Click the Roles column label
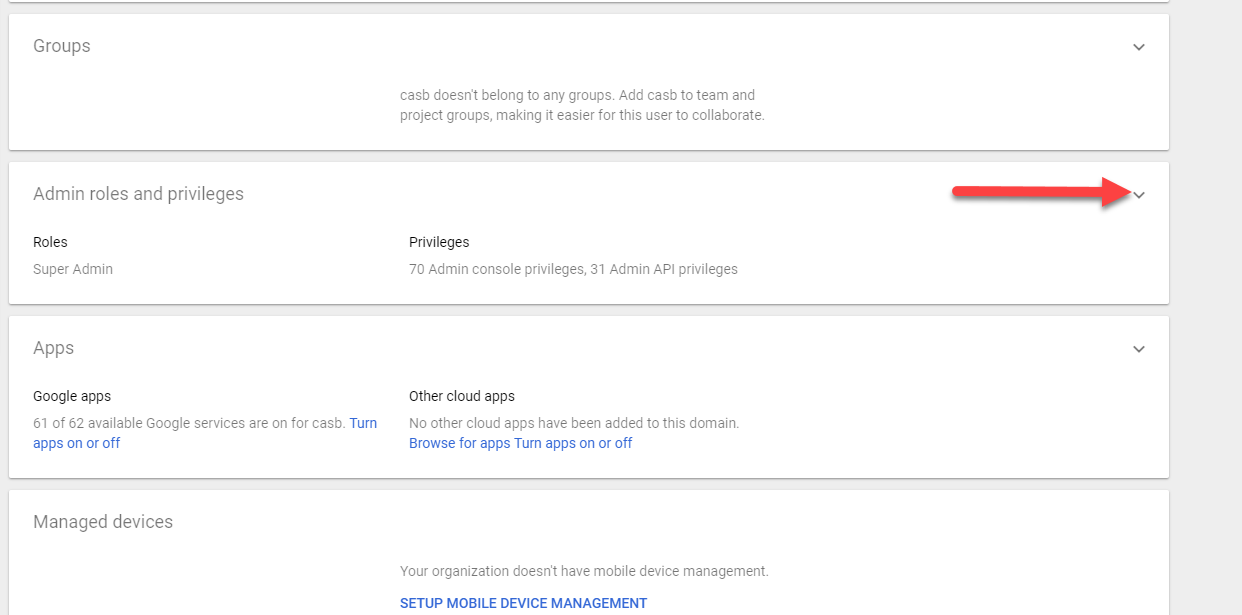Screen dimensions: 1242x615 (50, 242)
